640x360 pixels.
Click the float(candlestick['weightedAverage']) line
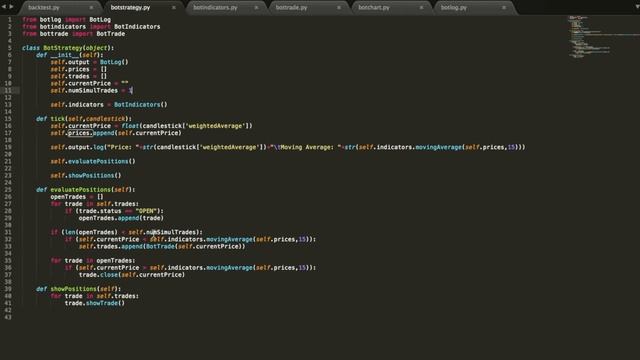pos(151,126)
